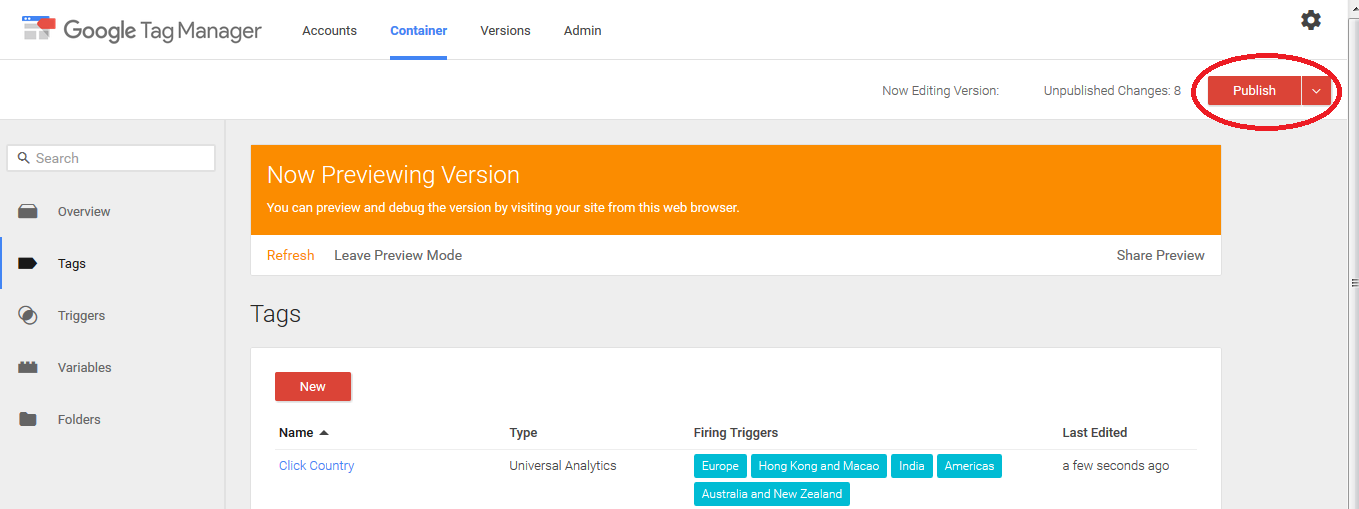Click the Universal Analytics type cell
This screenshot has width=1359, height=509.
(563, 466)
